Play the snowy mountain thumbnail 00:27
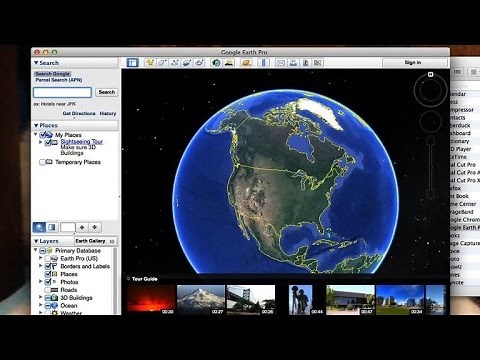 click(201, 300)
